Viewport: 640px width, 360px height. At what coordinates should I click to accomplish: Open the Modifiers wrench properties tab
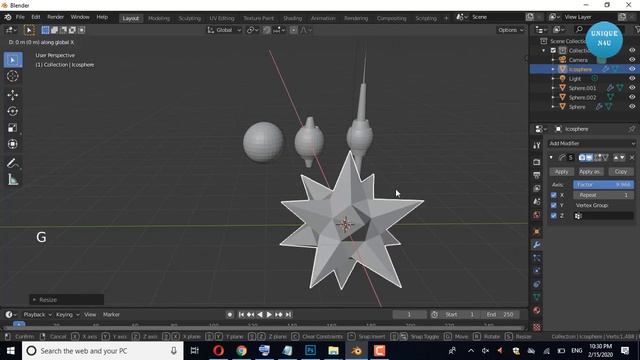[x=537, y=244]
